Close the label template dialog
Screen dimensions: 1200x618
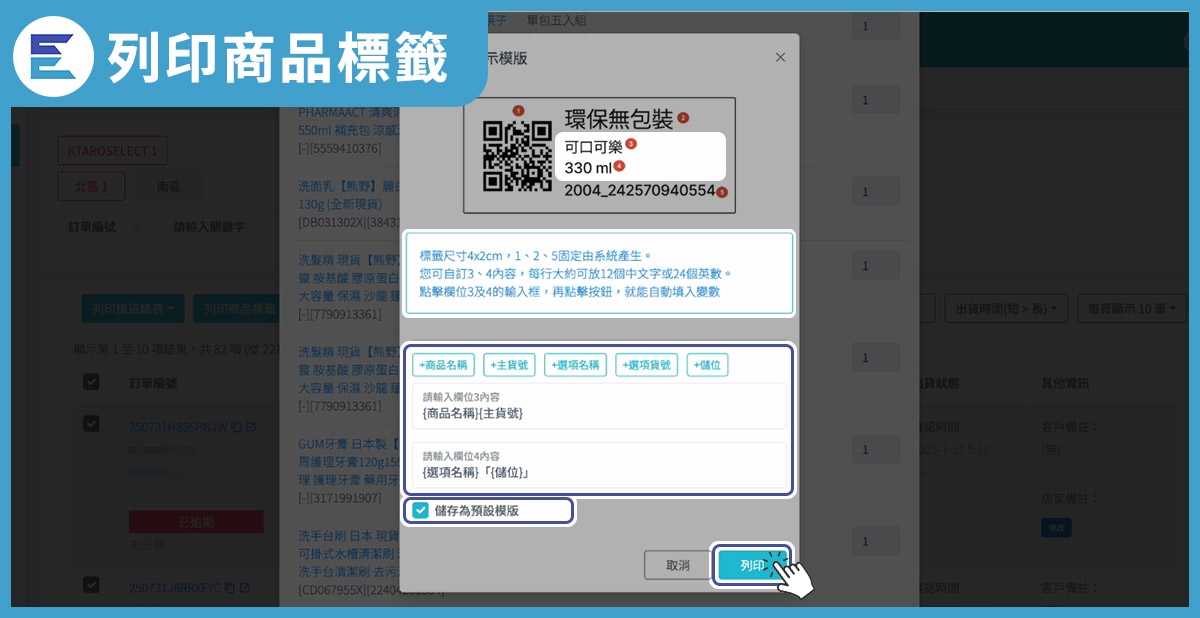(x=780, y=58)
